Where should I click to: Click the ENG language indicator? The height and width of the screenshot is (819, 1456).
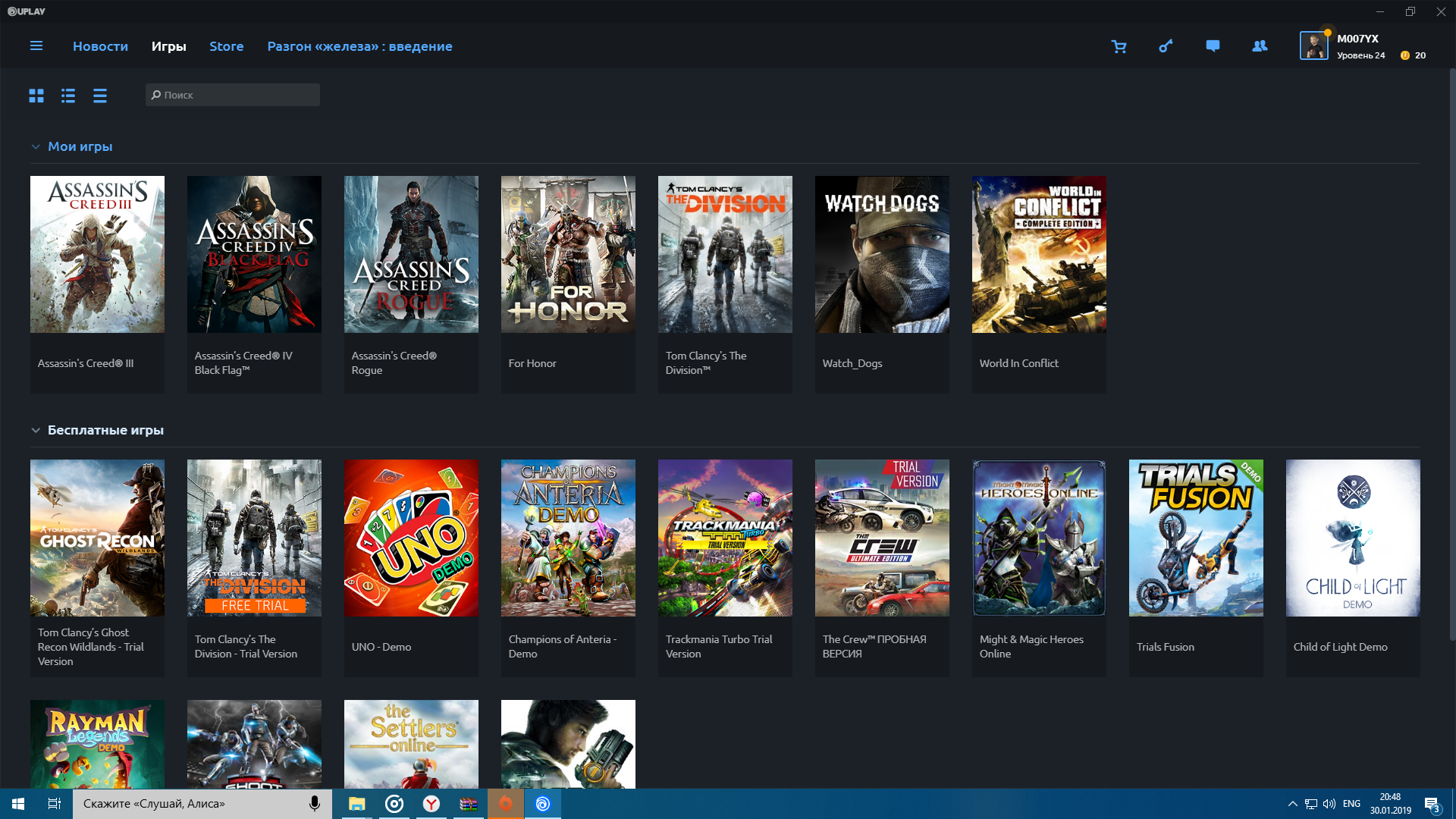click(x=1351, y=804)
